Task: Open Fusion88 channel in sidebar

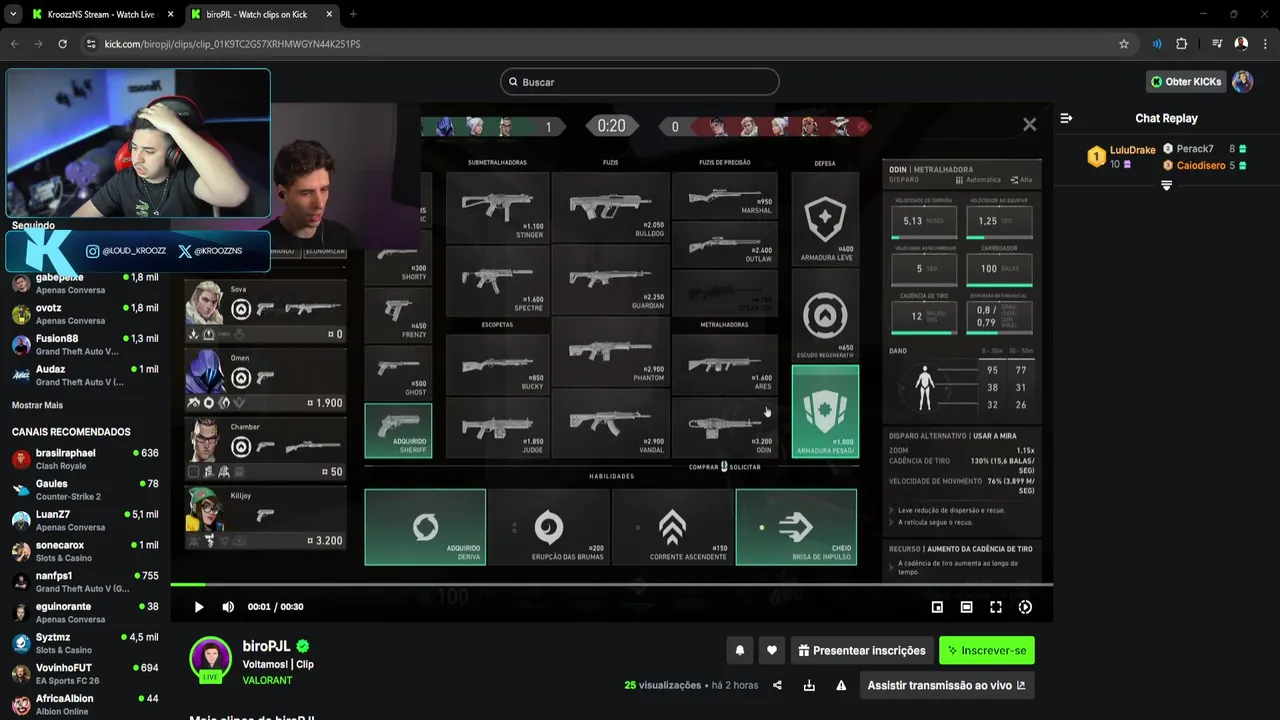Action: [85, 345]
